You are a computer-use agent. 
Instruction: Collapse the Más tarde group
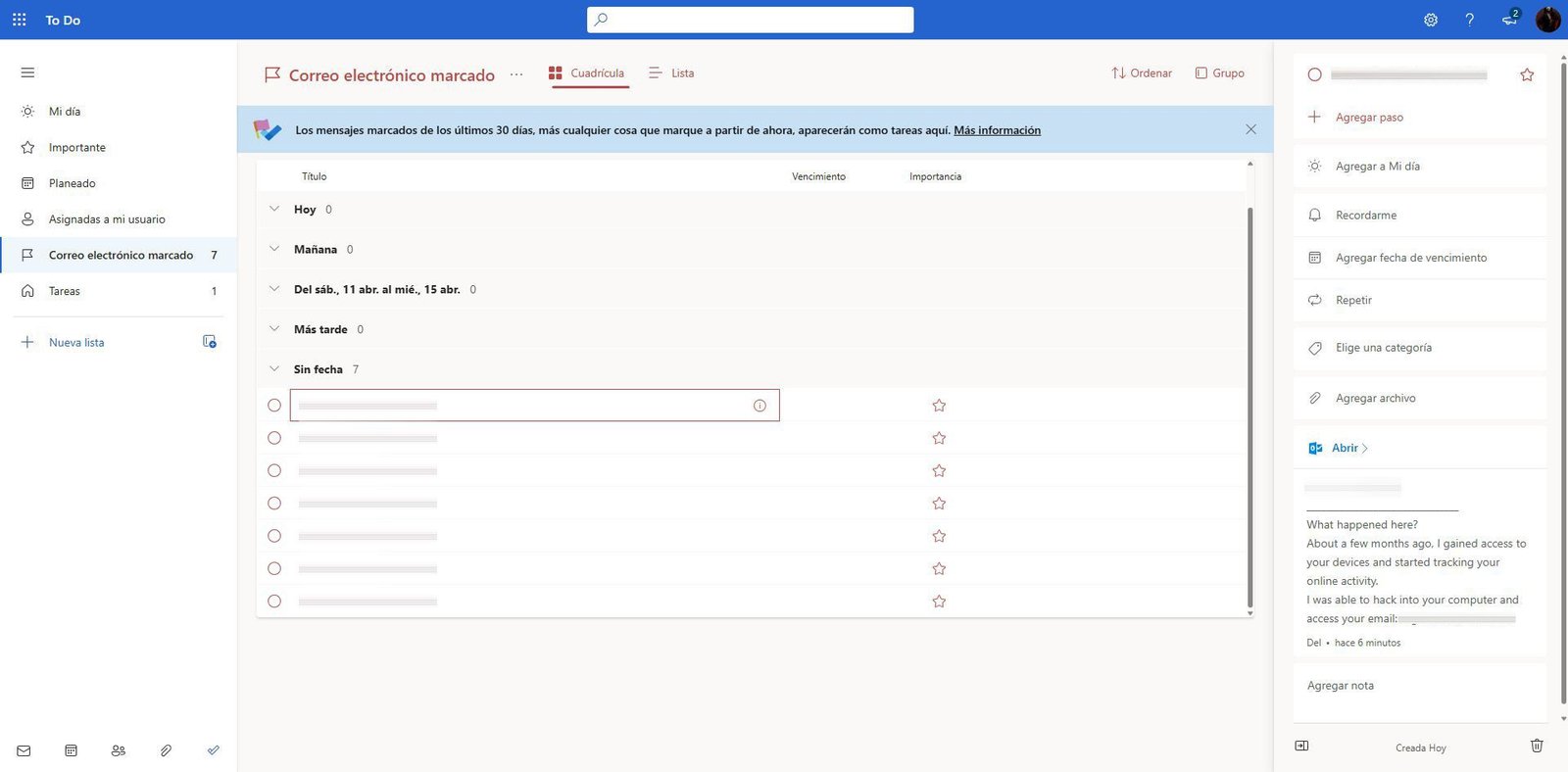point(274,329)
